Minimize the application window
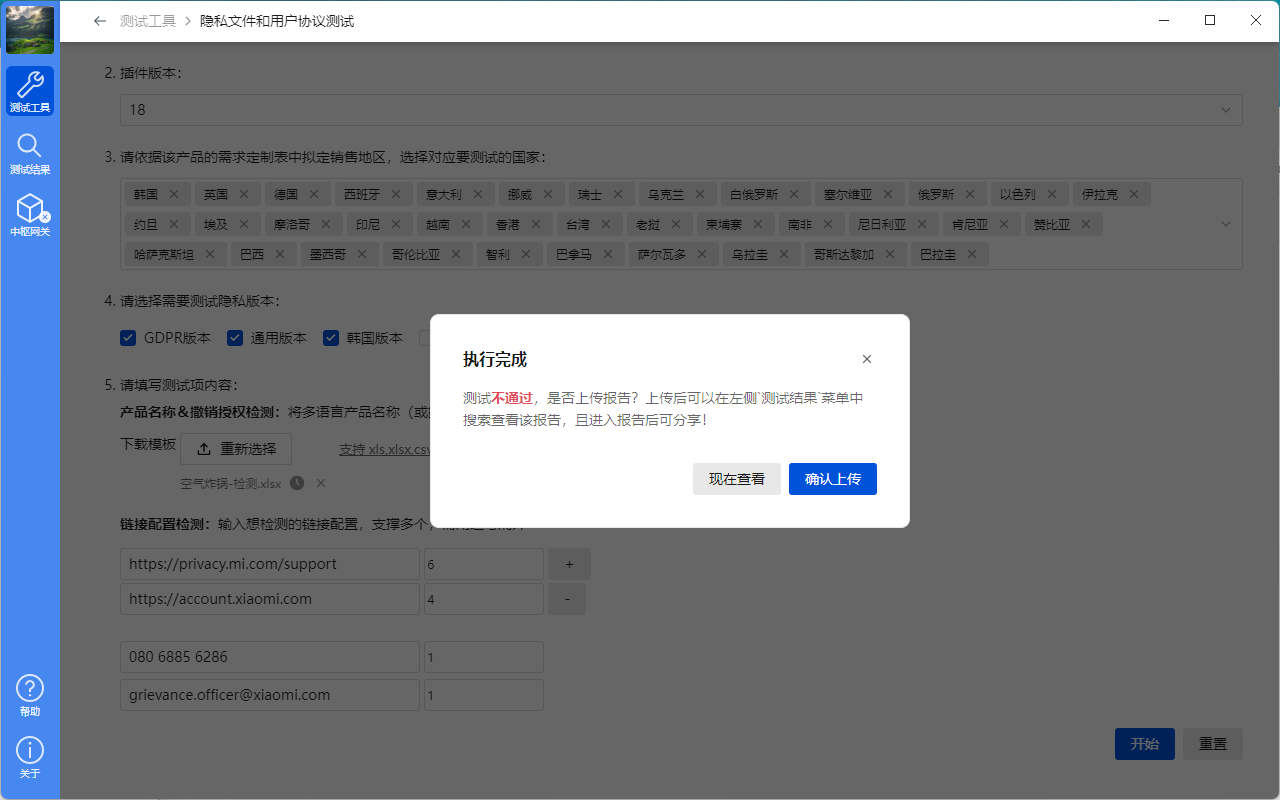Viewport: 1280px width, 800px height. [x=1165, y=20]
